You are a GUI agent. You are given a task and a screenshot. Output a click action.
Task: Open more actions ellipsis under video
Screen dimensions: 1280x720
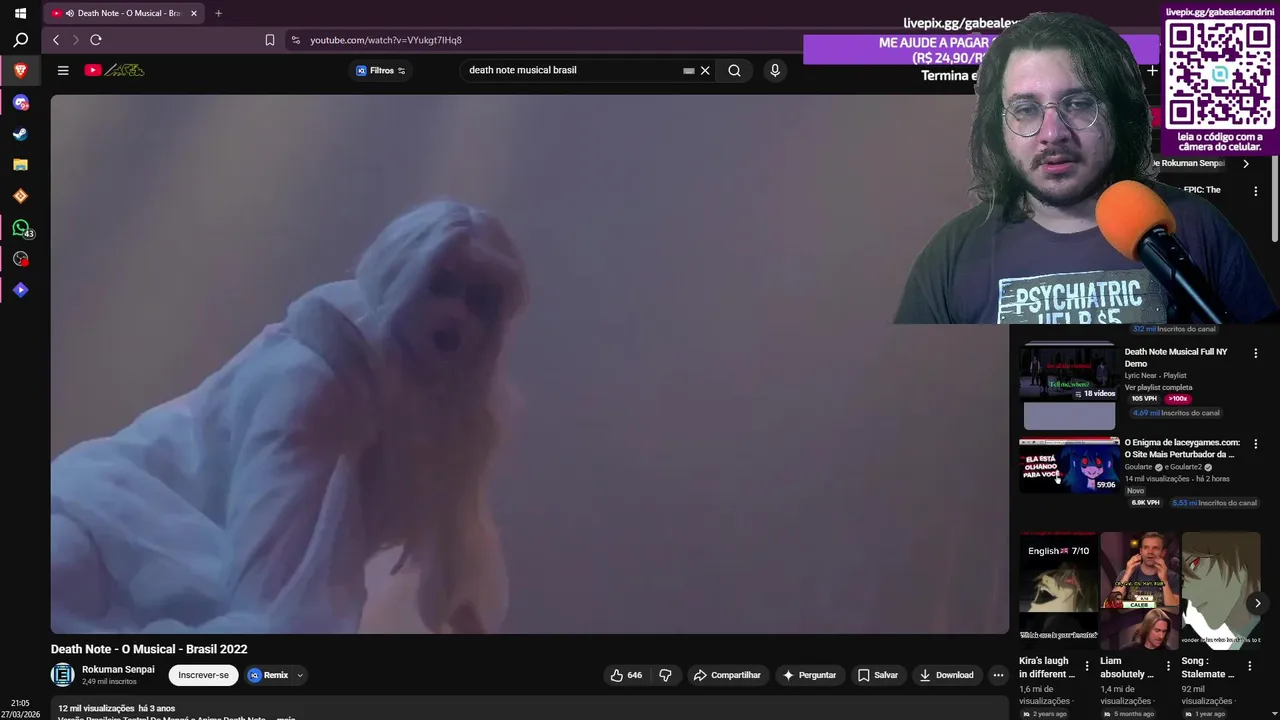pos(998,675)
